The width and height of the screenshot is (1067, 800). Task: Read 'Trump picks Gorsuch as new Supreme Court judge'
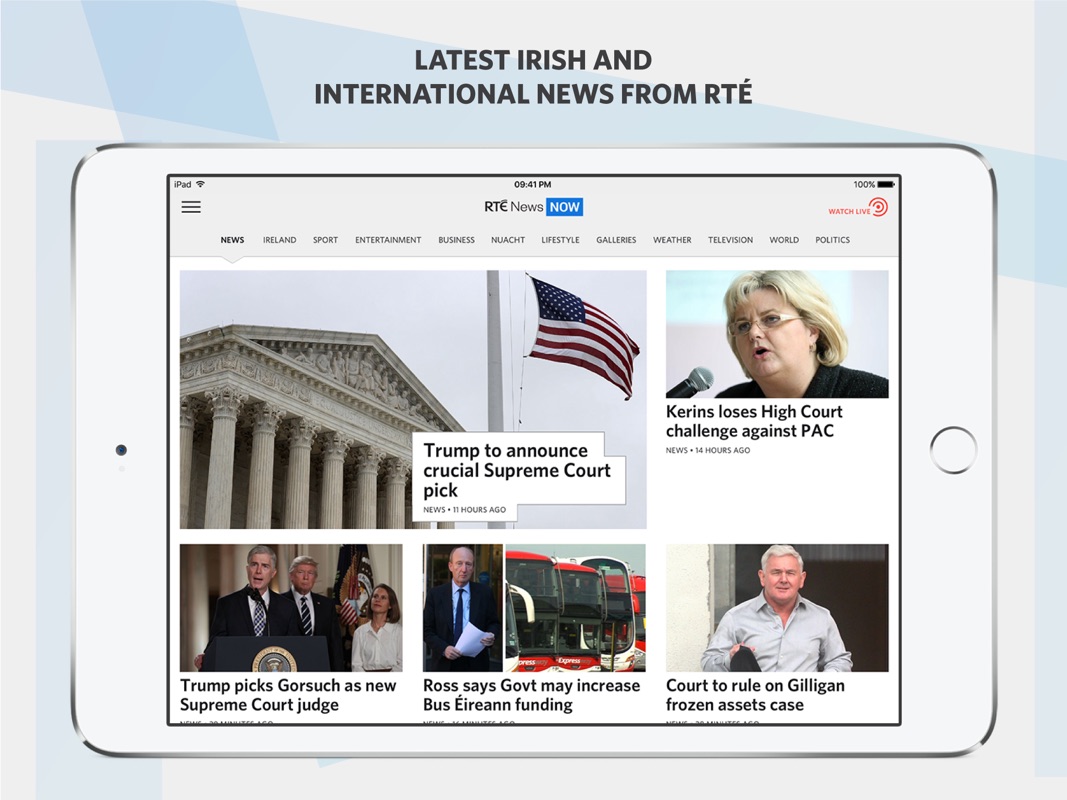click(x=288, y=695)
